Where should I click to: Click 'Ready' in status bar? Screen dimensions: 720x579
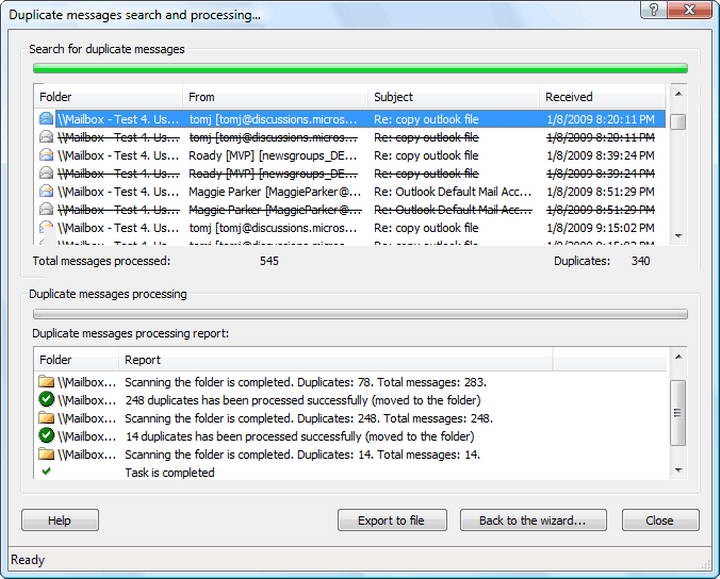click(x=28, y=560)
